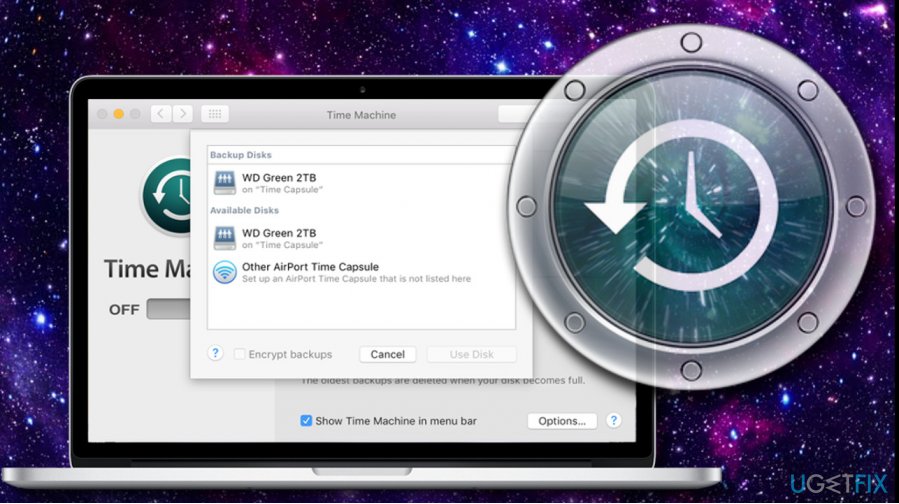Viewport: 899px width, 504px height.
Task: Click the Use Disk button
Action: 471,354
